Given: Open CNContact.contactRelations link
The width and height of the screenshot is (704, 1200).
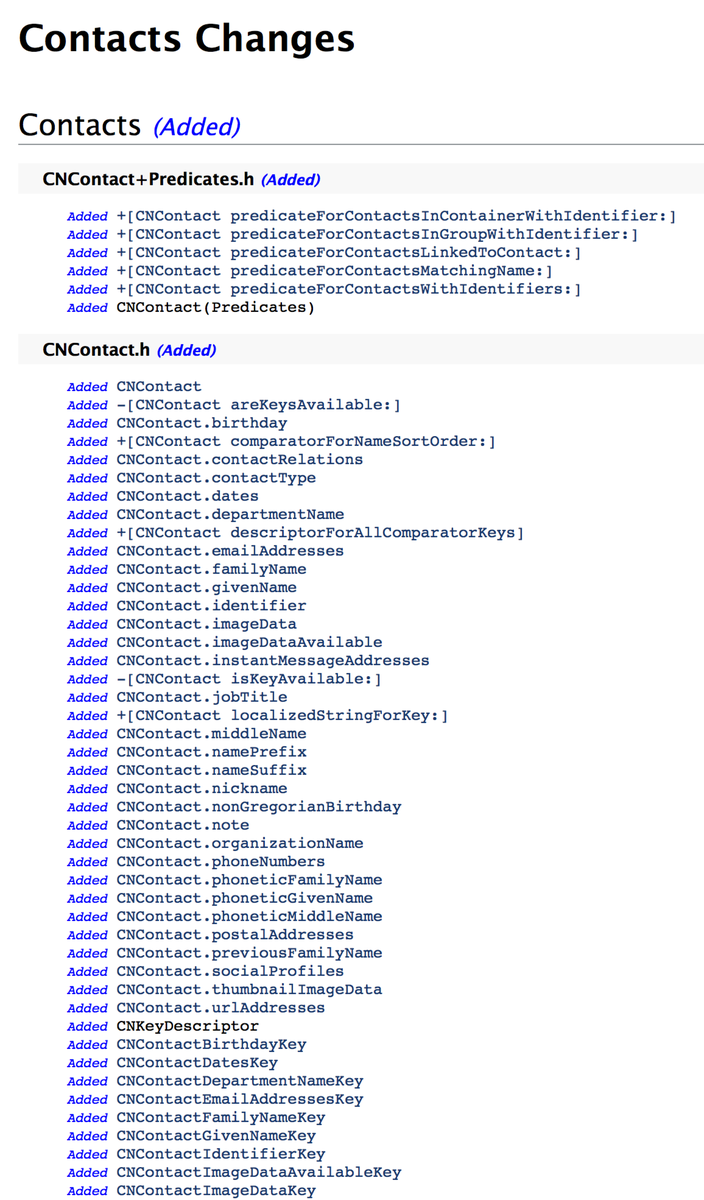Looking at the screenshot, I should [x=239, y=459].
